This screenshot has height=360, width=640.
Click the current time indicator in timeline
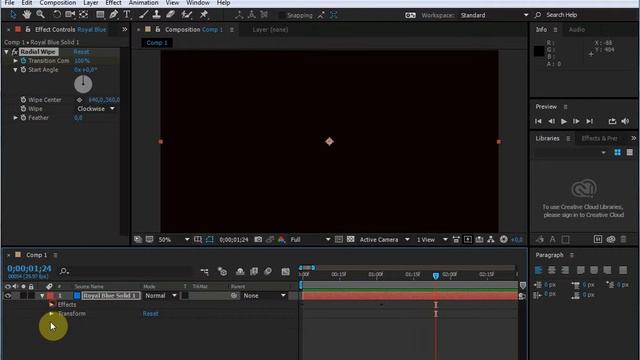pos(436,276)
